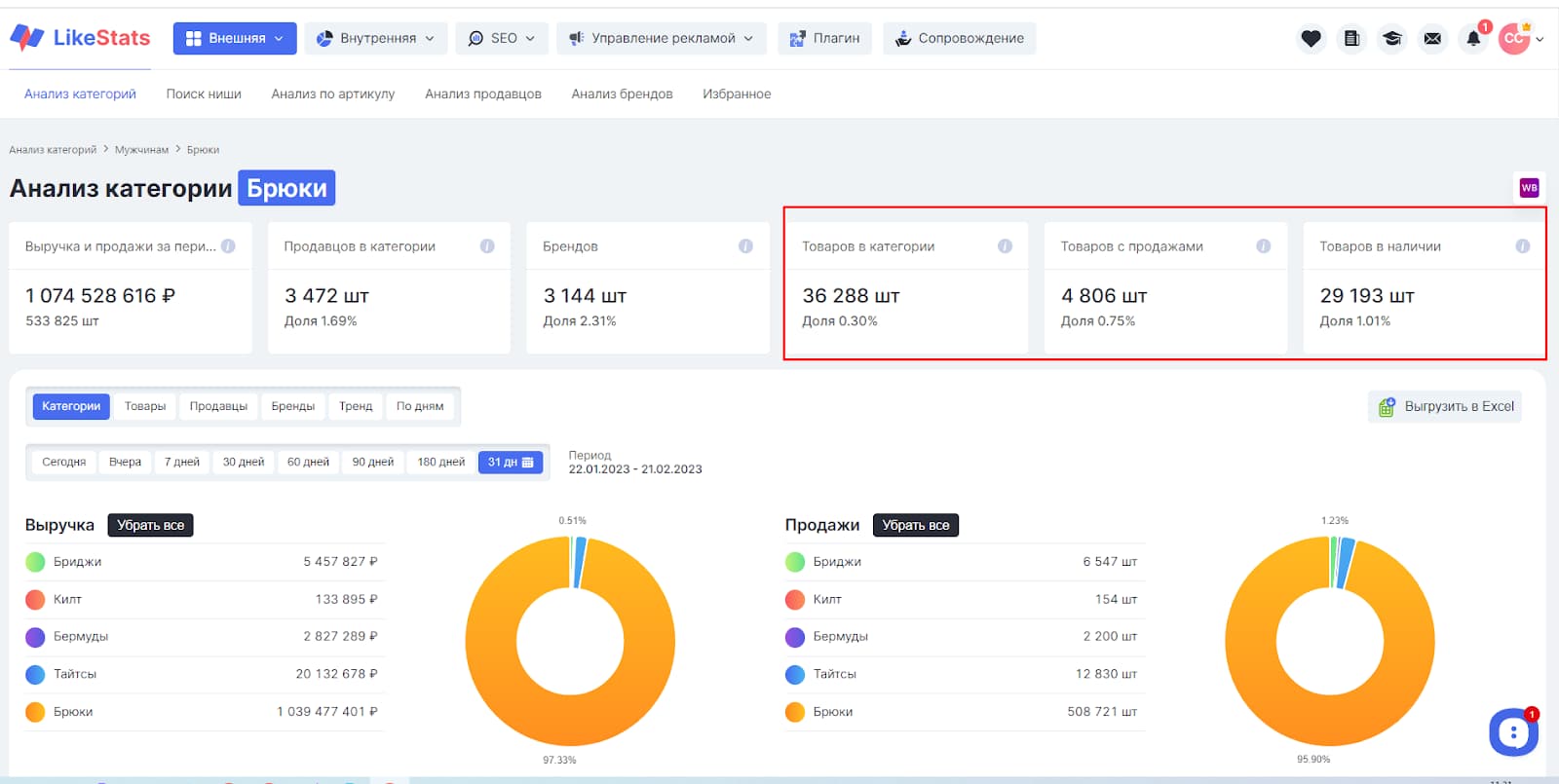This screenshot has height=784, width=1559.
Task: Show info for Товаров в категории card
Action: click(1005, 246)
